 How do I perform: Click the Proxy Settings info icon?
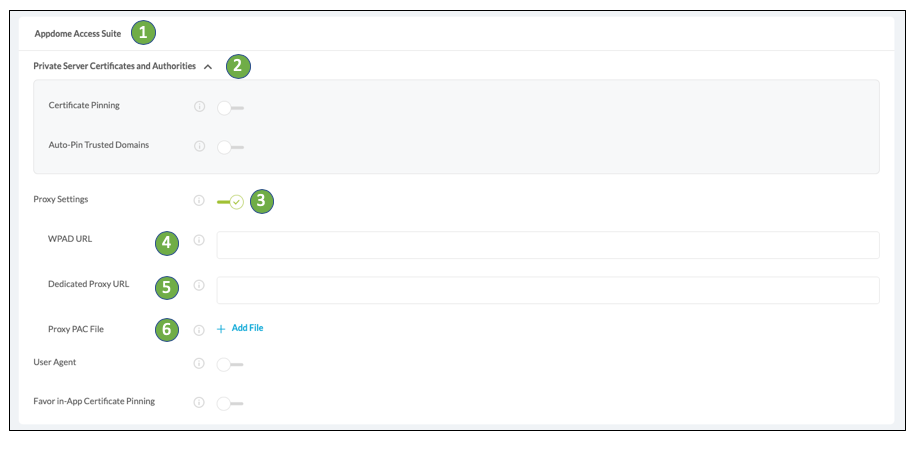point(199,201)
